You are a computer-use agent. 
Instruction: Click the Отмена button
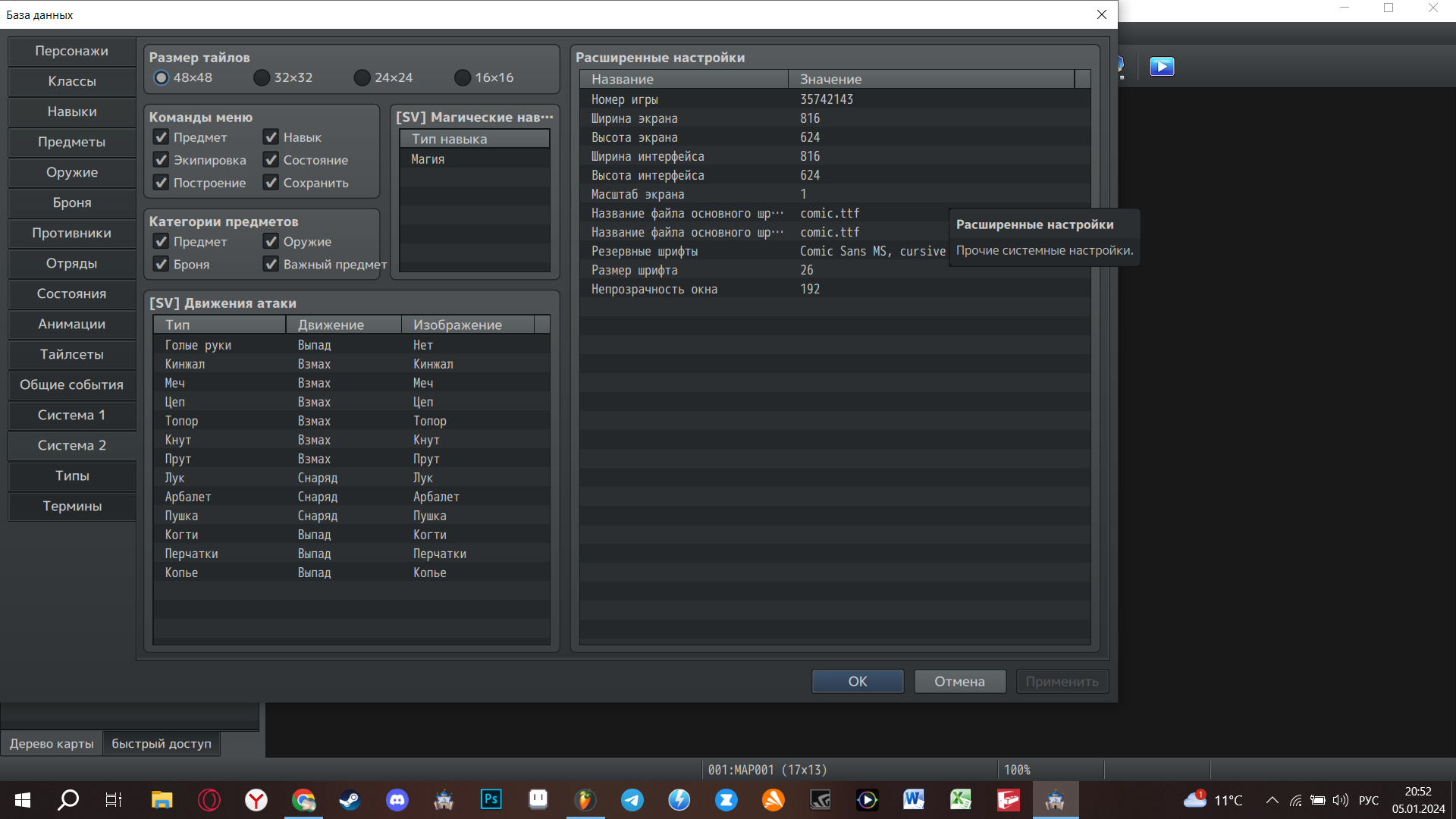pos(959,681)
